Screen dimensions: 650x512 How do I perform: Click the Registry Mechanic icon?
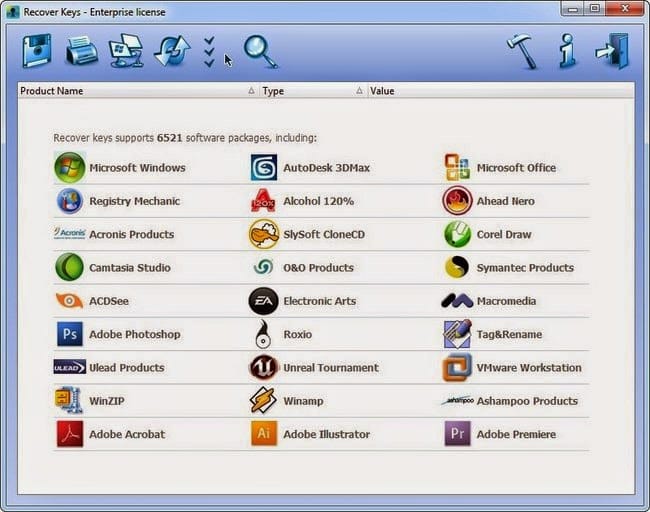click(x=70, y=201)
